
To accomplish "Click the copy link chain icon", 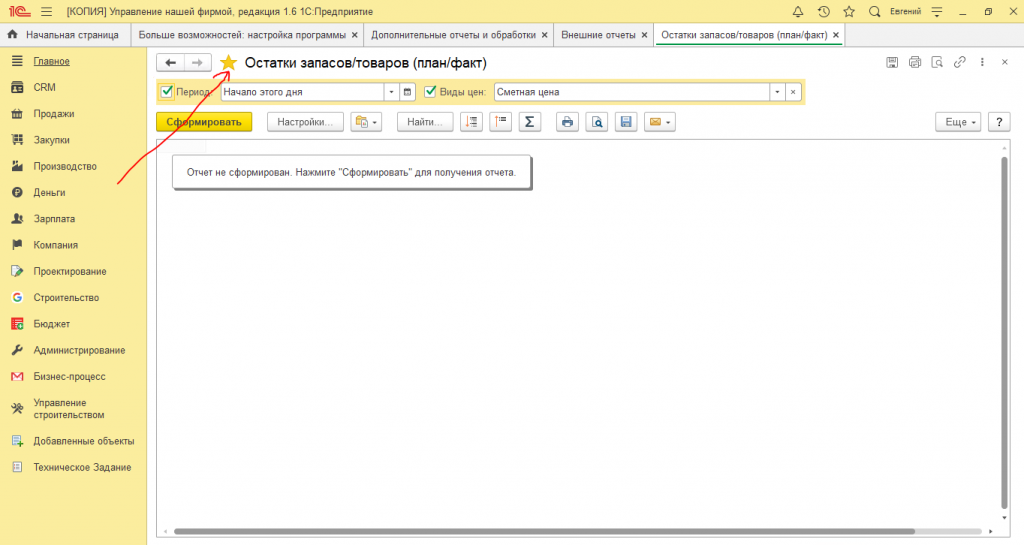I will pyautogui.click(x=959, y=63).
